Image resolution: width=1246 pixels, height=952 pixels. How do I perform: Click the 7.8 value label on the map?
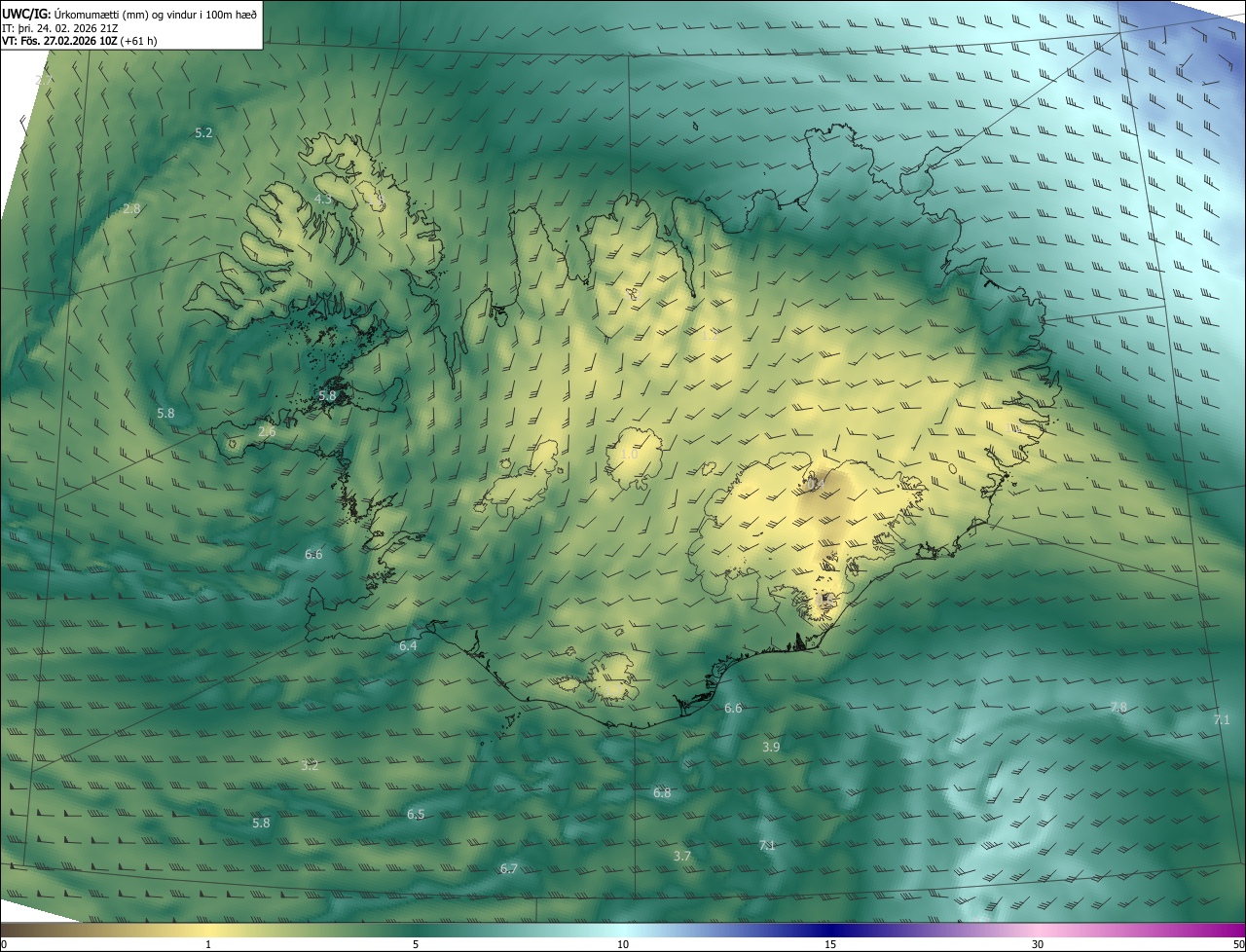1118,707
